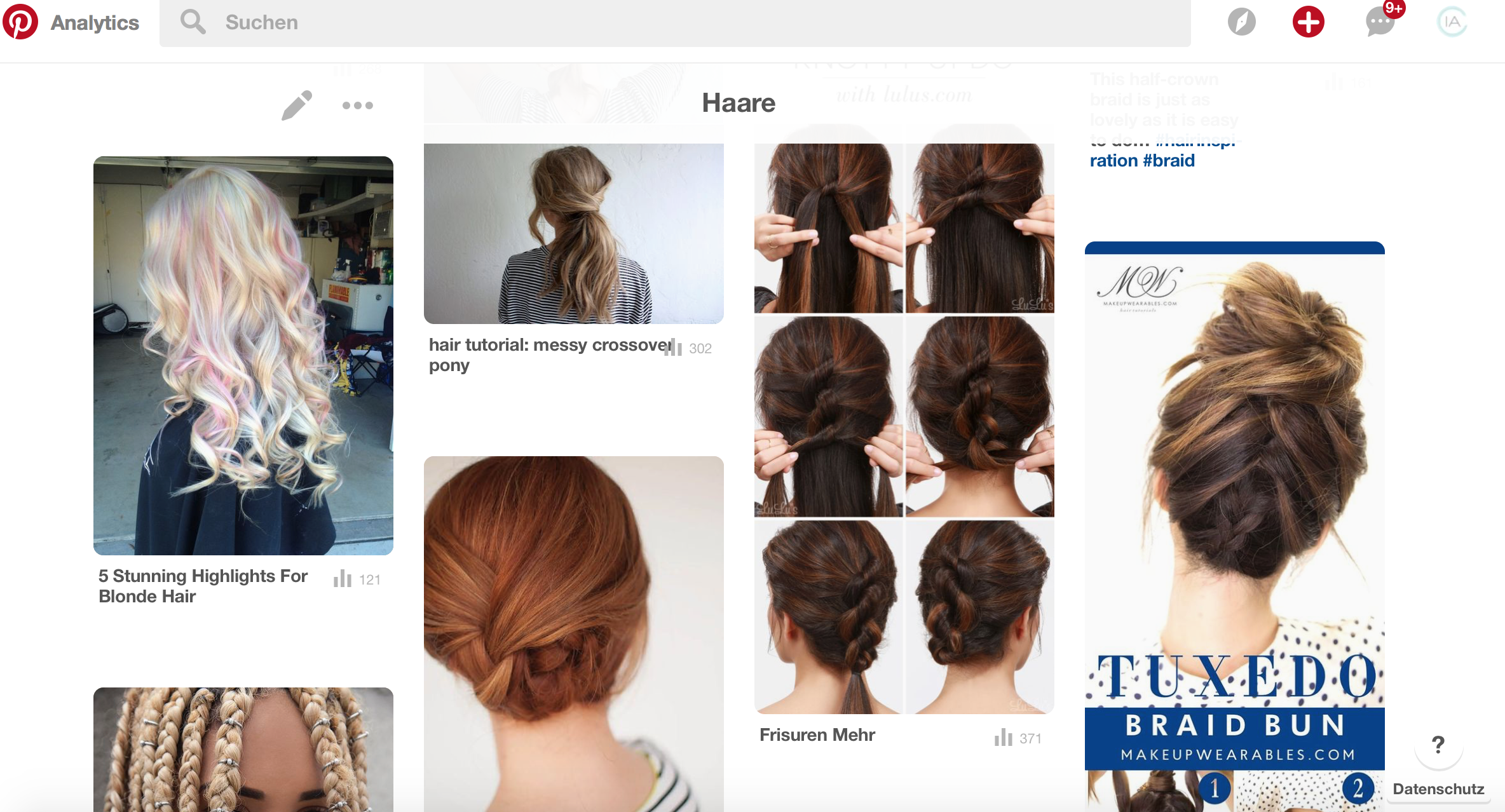
Task: Open the messy crossover pony pin image
Action: 574,233
